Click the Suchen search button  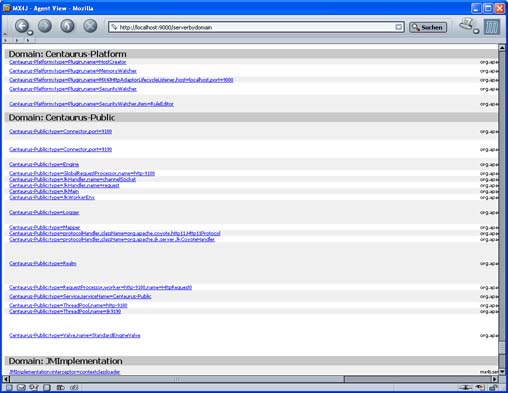[x=428, y=27]
